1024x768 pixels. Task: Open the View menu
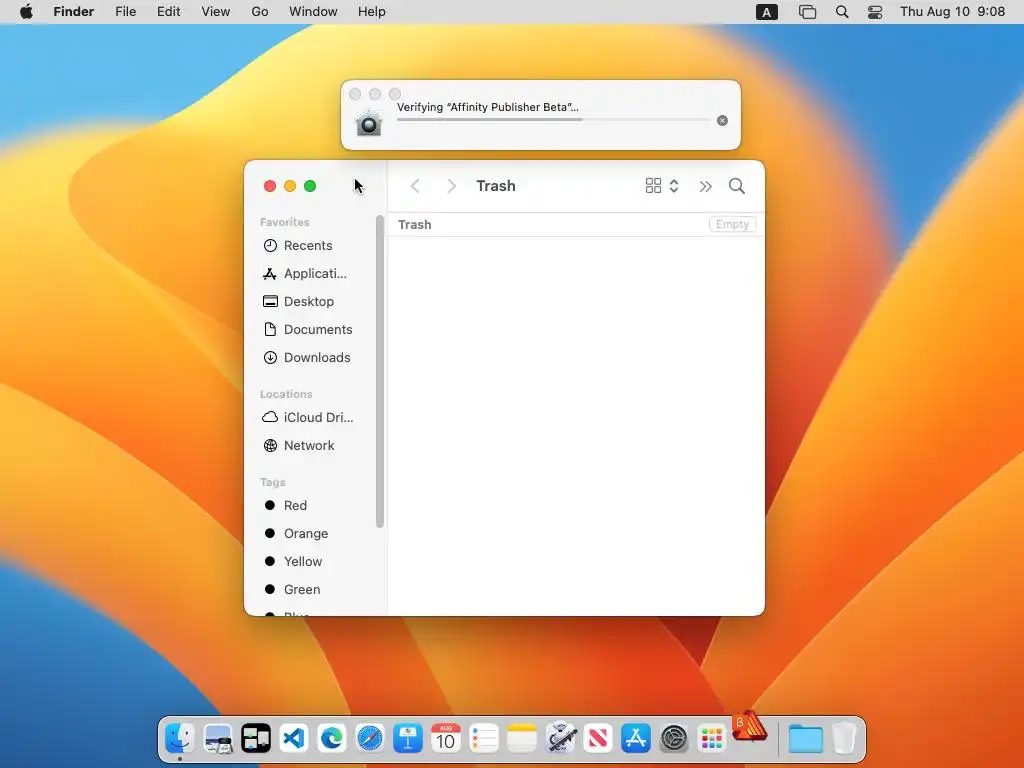coord(216,12)
